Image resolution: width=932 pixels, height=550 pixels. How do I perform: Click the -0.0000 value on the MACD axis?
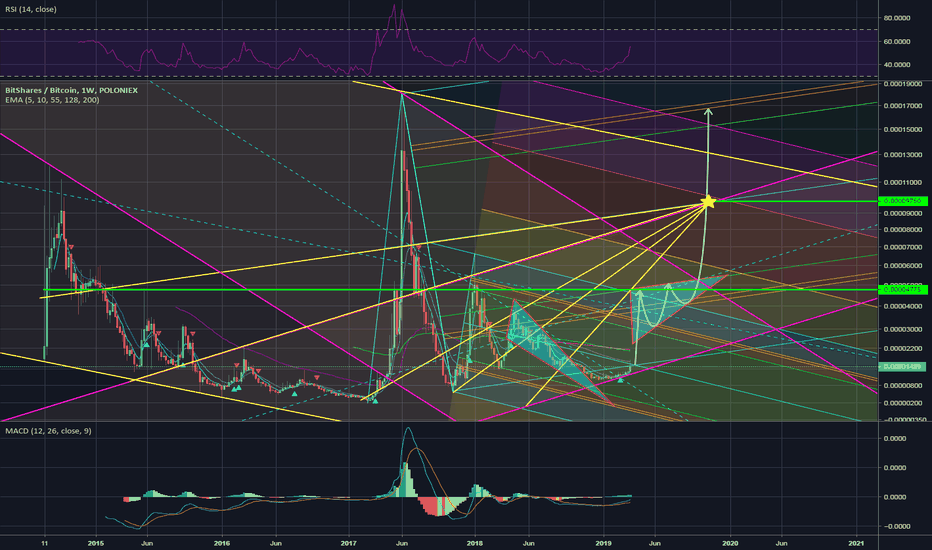[896, 526]
